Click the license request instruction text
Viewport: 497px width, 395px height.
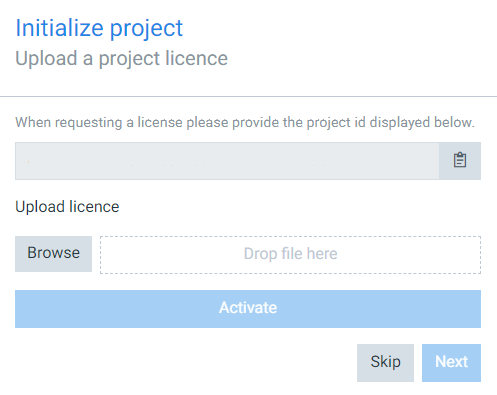pos(245,122)
